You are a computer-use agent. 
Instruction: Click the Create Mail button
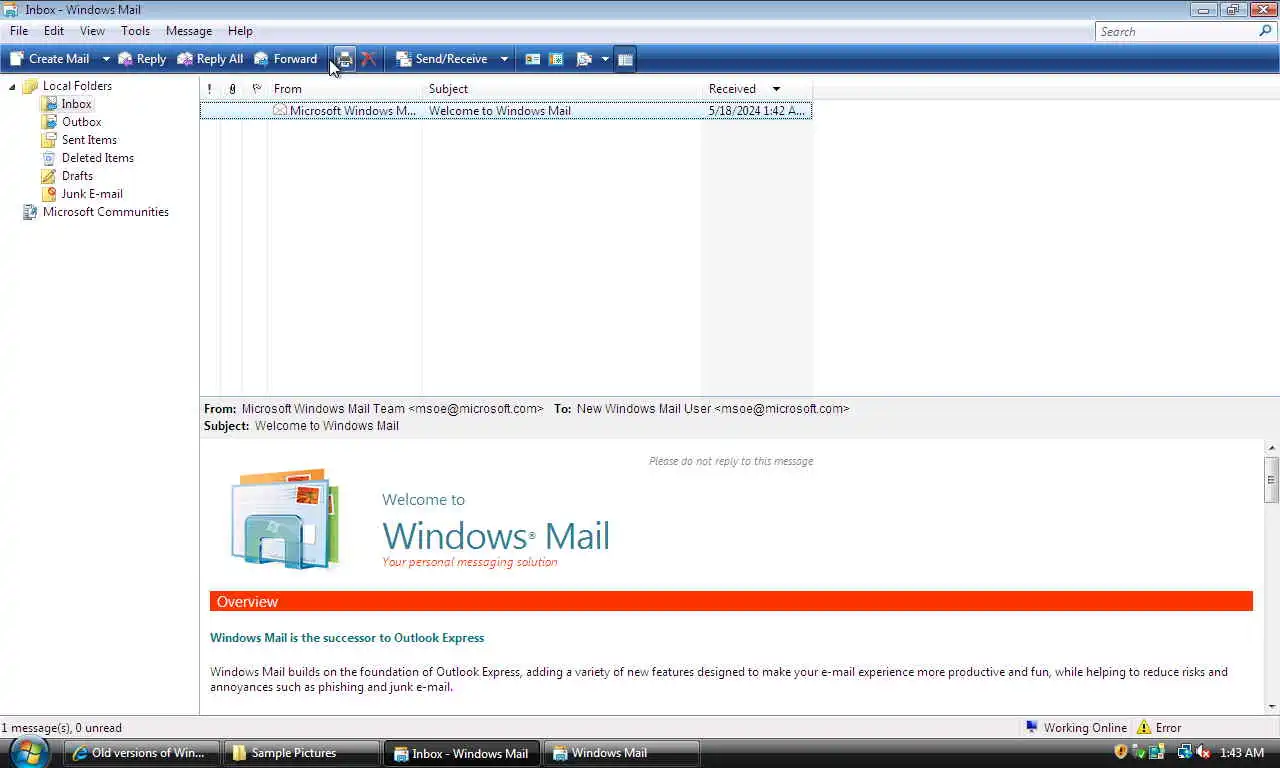50,59
